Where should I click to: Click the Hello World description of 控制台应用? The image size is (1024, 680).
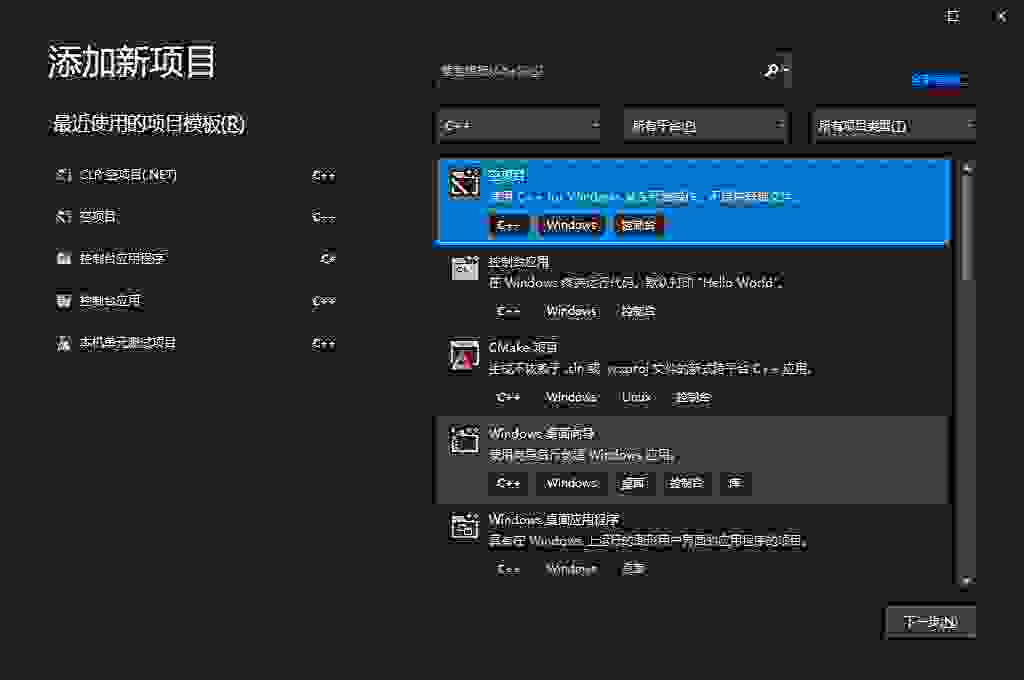click(635, 282)
